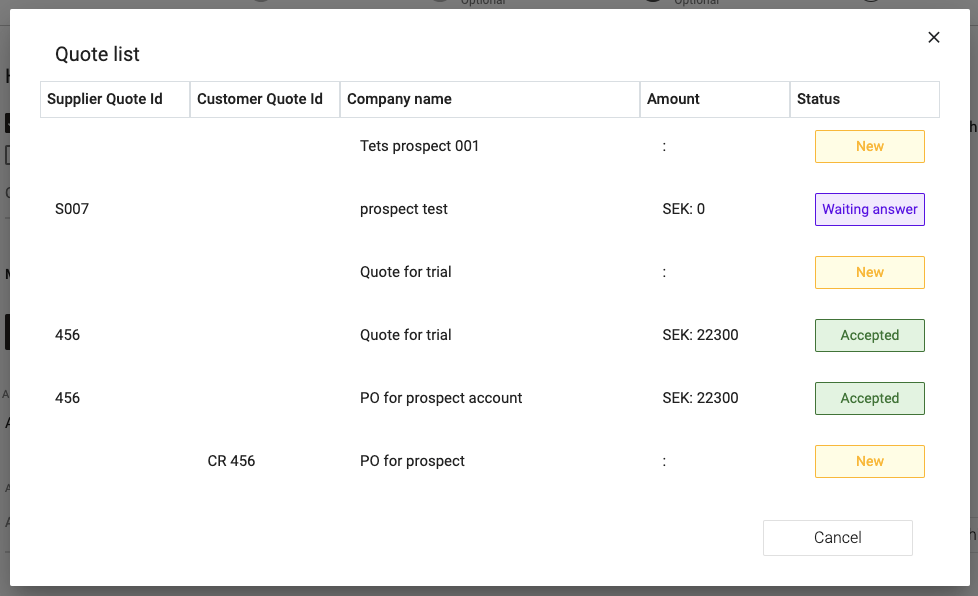Click the Company name column header
The height and width of the screenshot is (596, 978).
[400, 99]
